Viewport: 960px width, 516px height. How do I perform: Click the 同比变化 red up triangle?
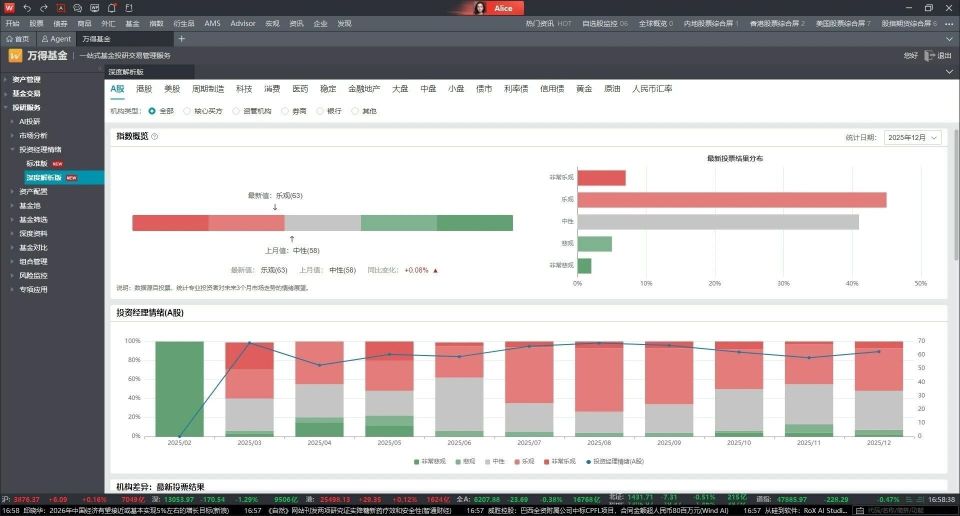(435, 270)
